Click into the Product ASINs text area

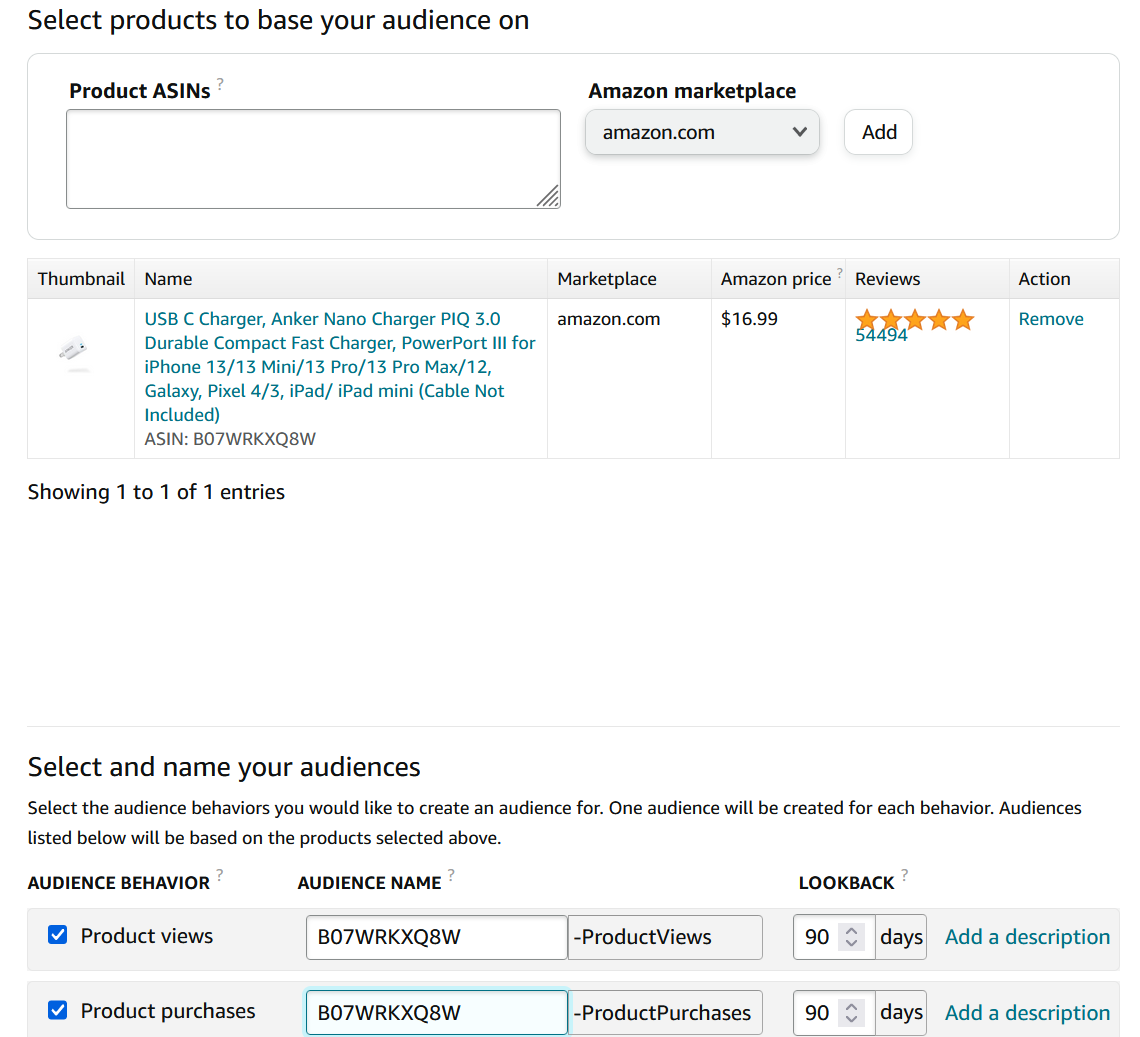click(313, 159)
